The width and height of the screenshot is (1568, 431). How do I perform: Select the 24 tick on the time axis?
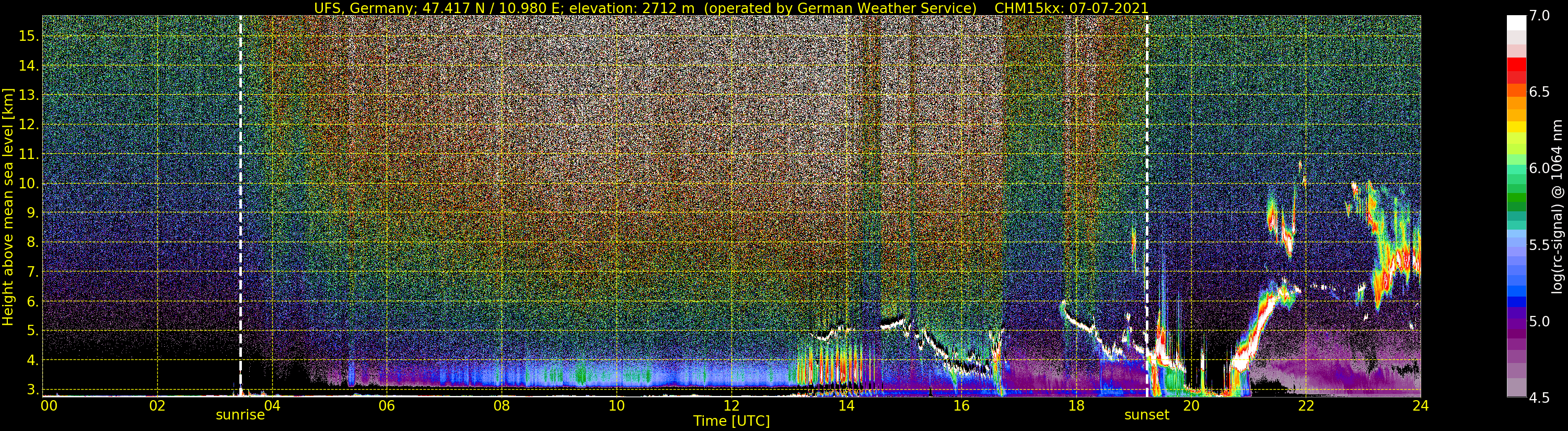coord(1420,405)
